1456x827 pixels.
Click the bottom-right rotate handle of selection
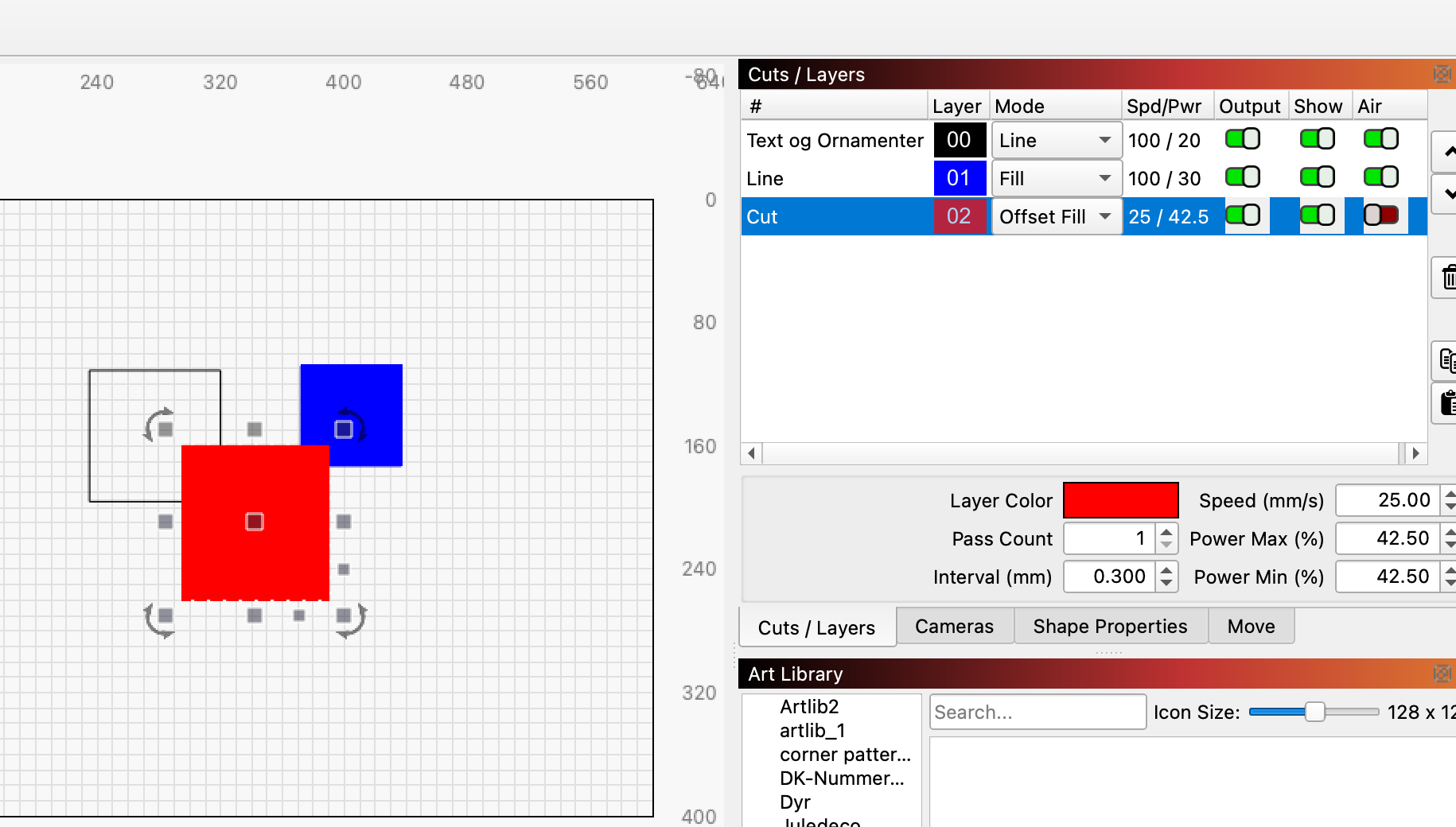point(350,620)
